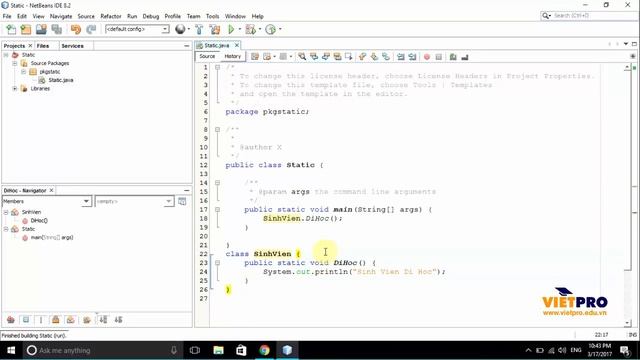Toggle Highlight Search in editor toolbar
The width and height of the screenshot is (640, 360).
click(x=338, y=57)
